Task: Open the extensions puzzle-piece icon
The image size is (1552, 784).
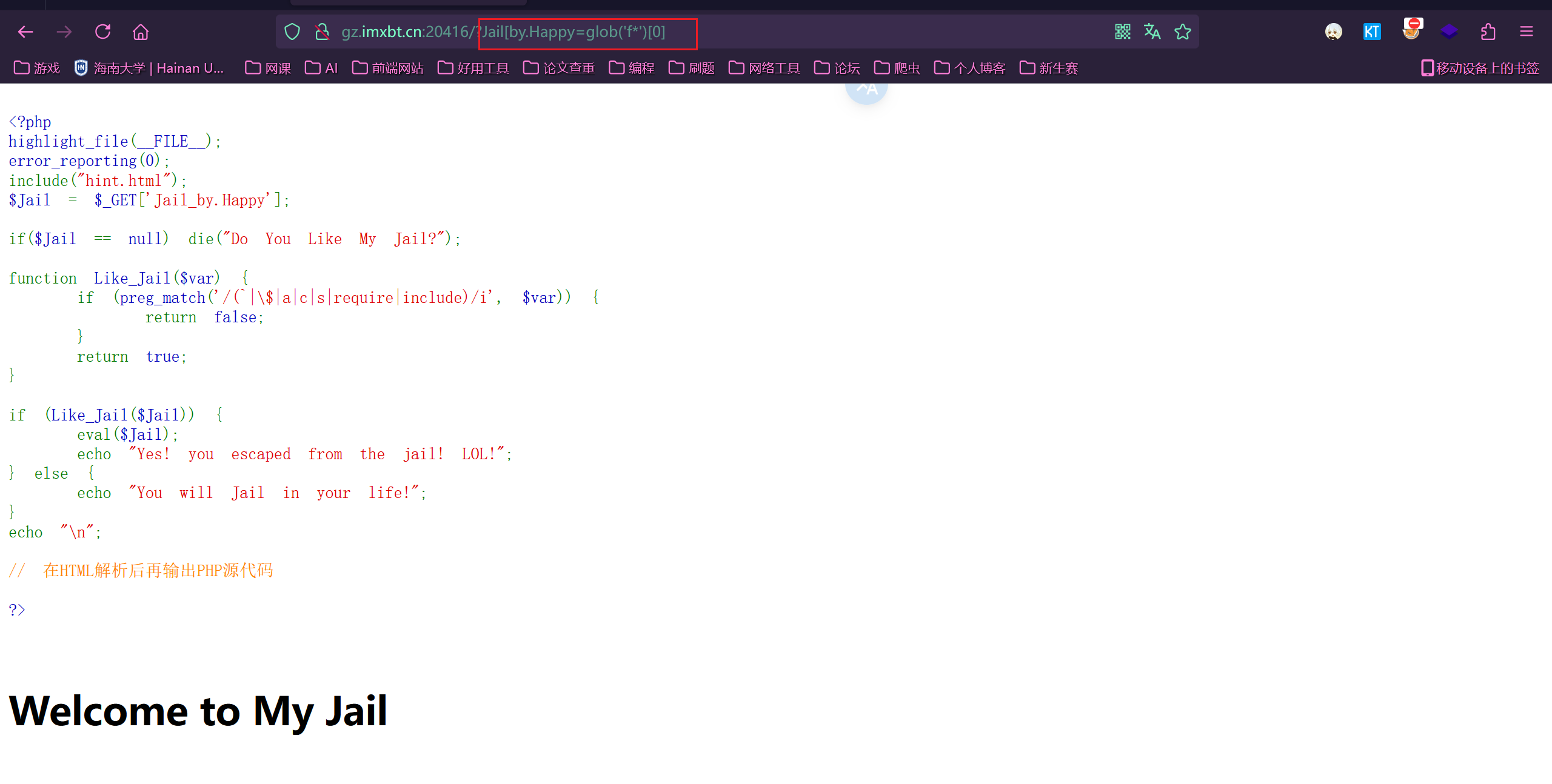Action: [x=1488, y=32]
